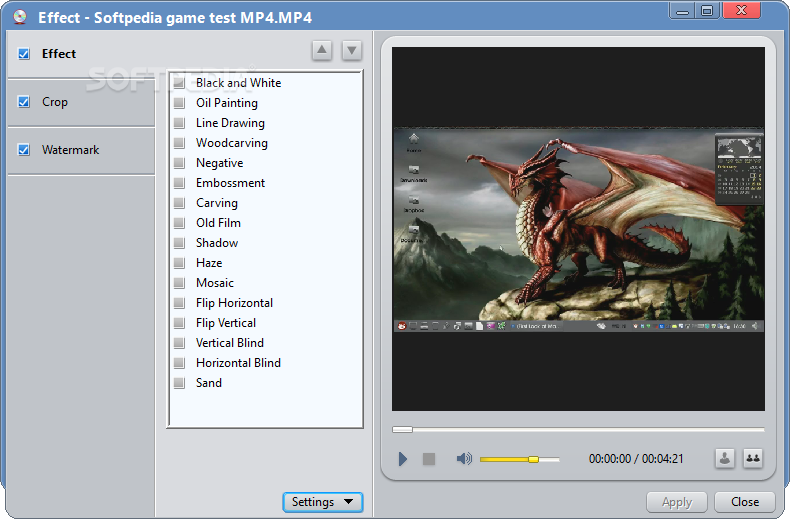Check the Mosaic effect box
This screenshot has width=790, height=519.
pos(179,283)
